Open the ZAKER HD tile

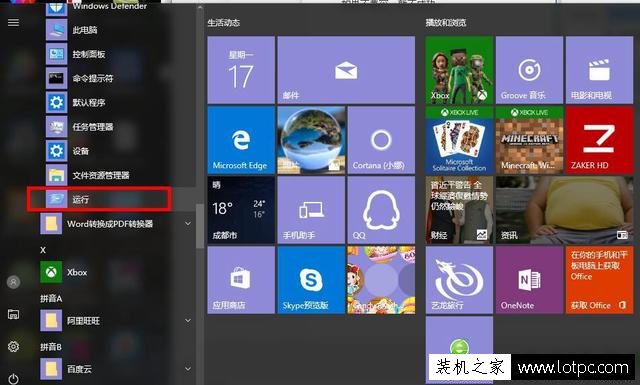pyautogui.click(x=600, y=140)
